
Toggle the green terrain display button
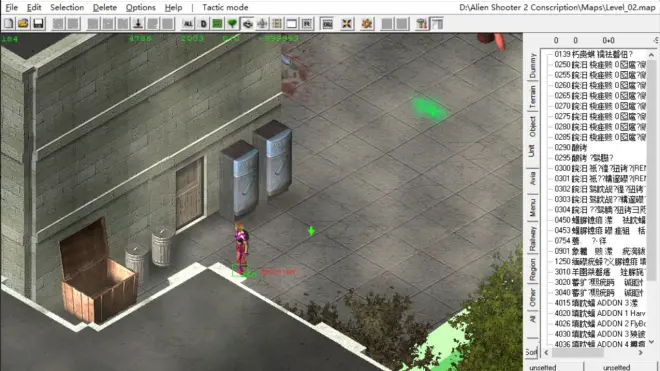(x=218, y=24)
